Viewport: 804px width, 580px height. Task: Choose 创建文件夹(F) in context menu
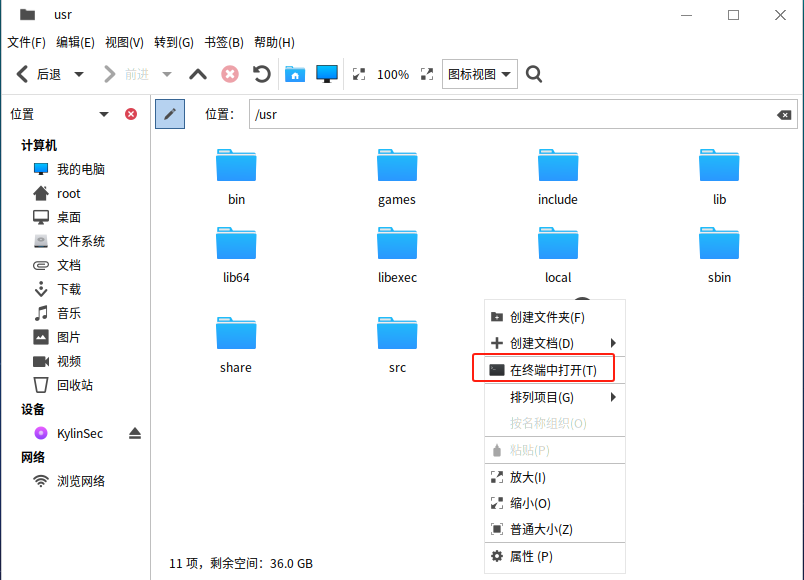click(546, 317)
